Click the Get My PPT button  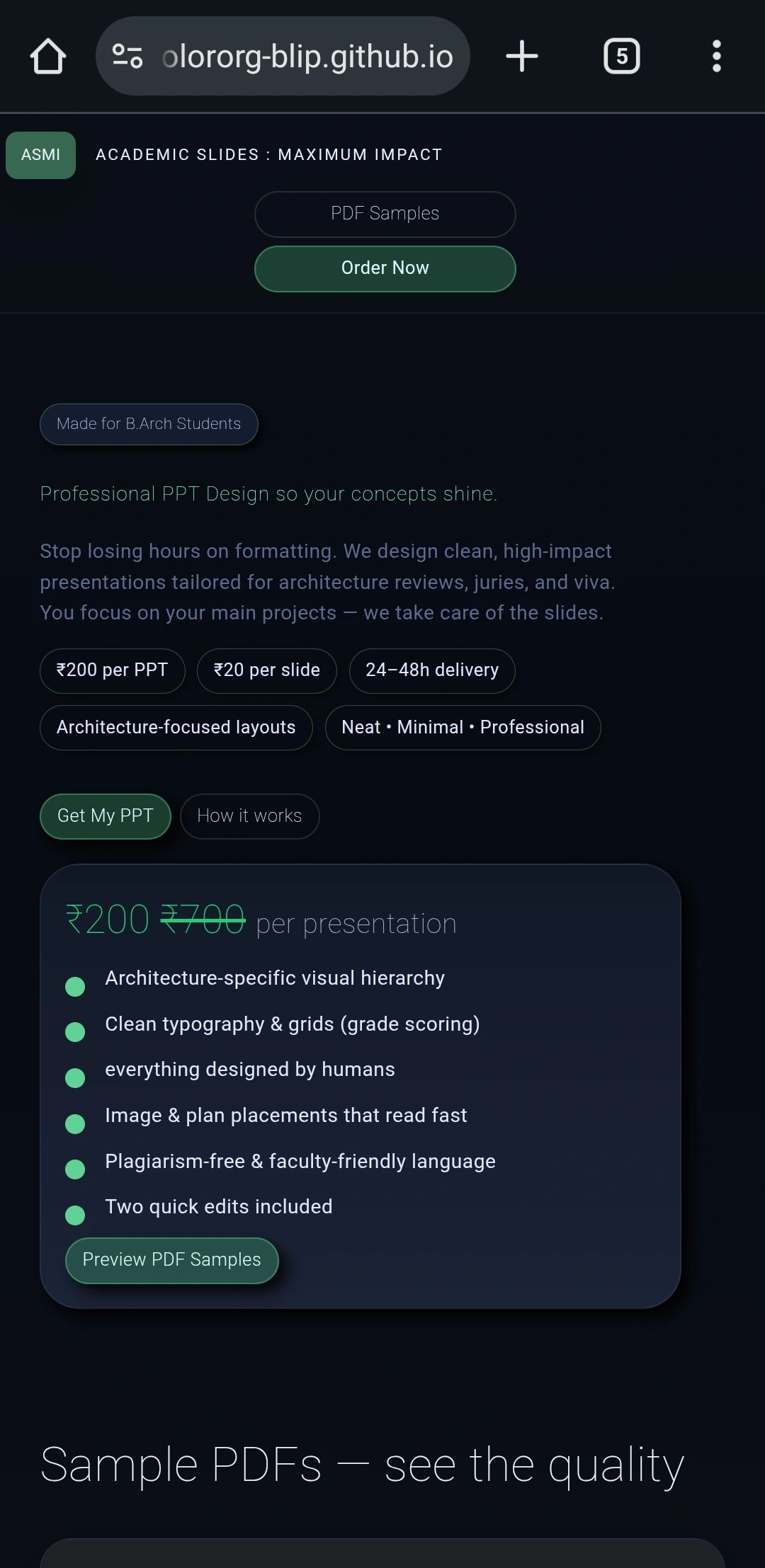105,816
